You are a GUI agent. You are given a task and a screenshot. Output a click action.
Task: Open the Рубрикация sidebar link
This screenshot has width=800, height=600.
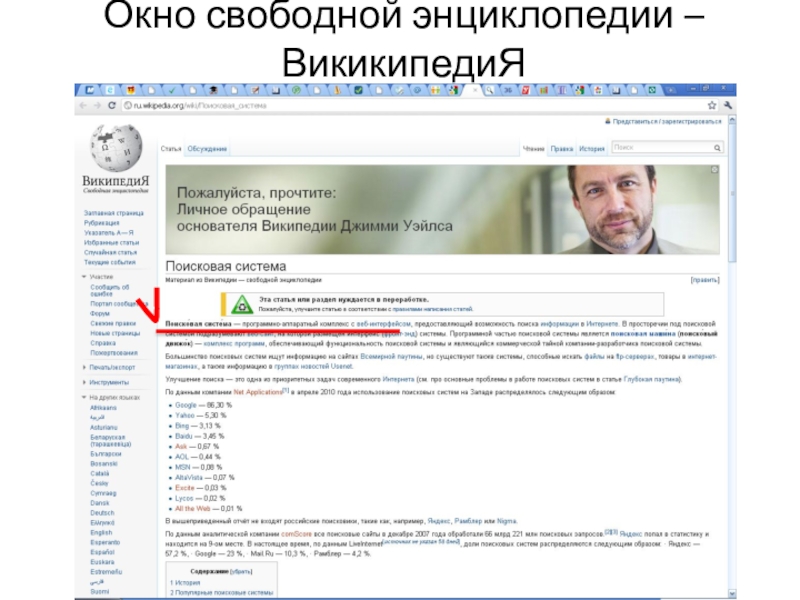[102, 223]
